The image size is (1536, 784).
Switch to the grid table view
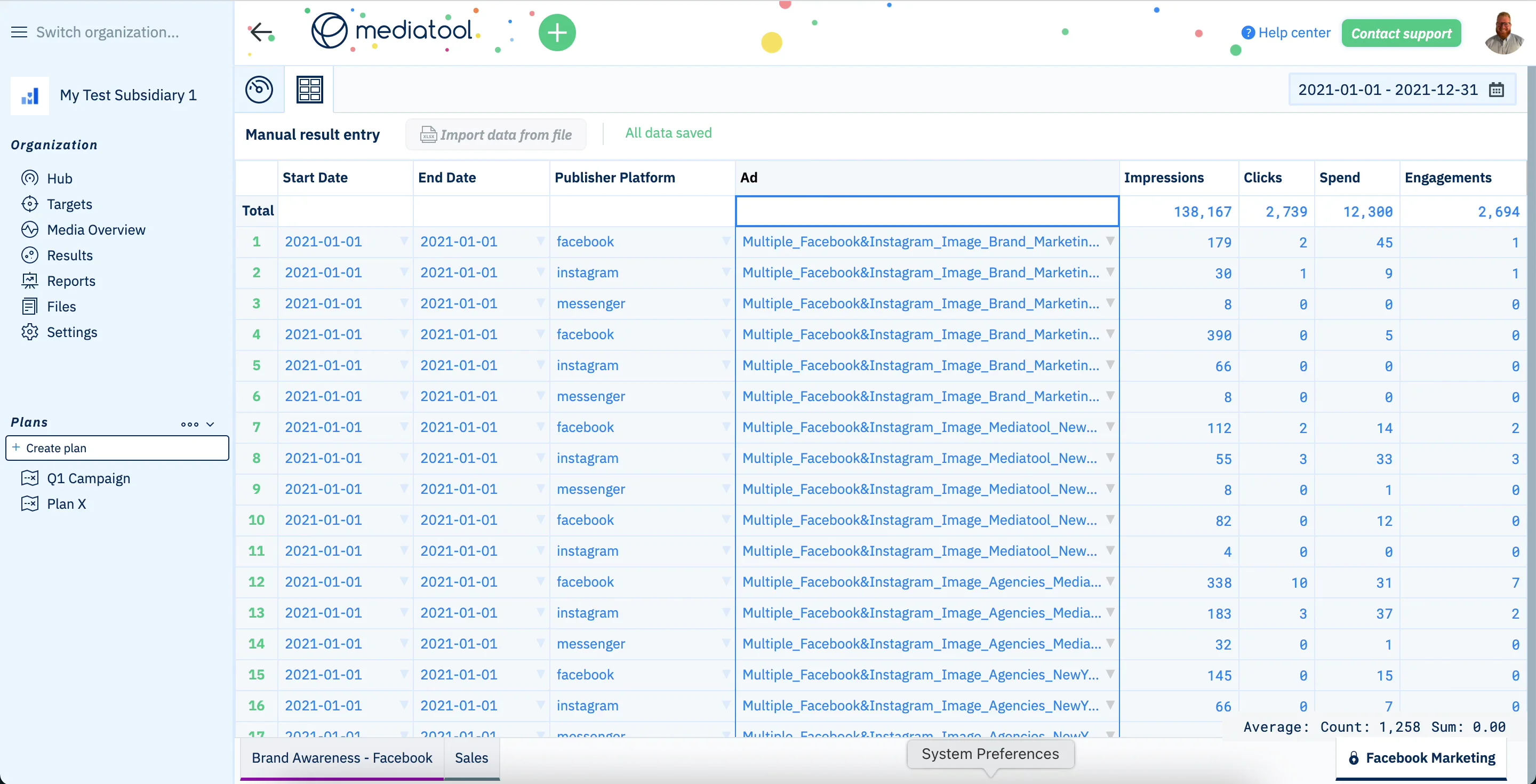coord(309,90)
